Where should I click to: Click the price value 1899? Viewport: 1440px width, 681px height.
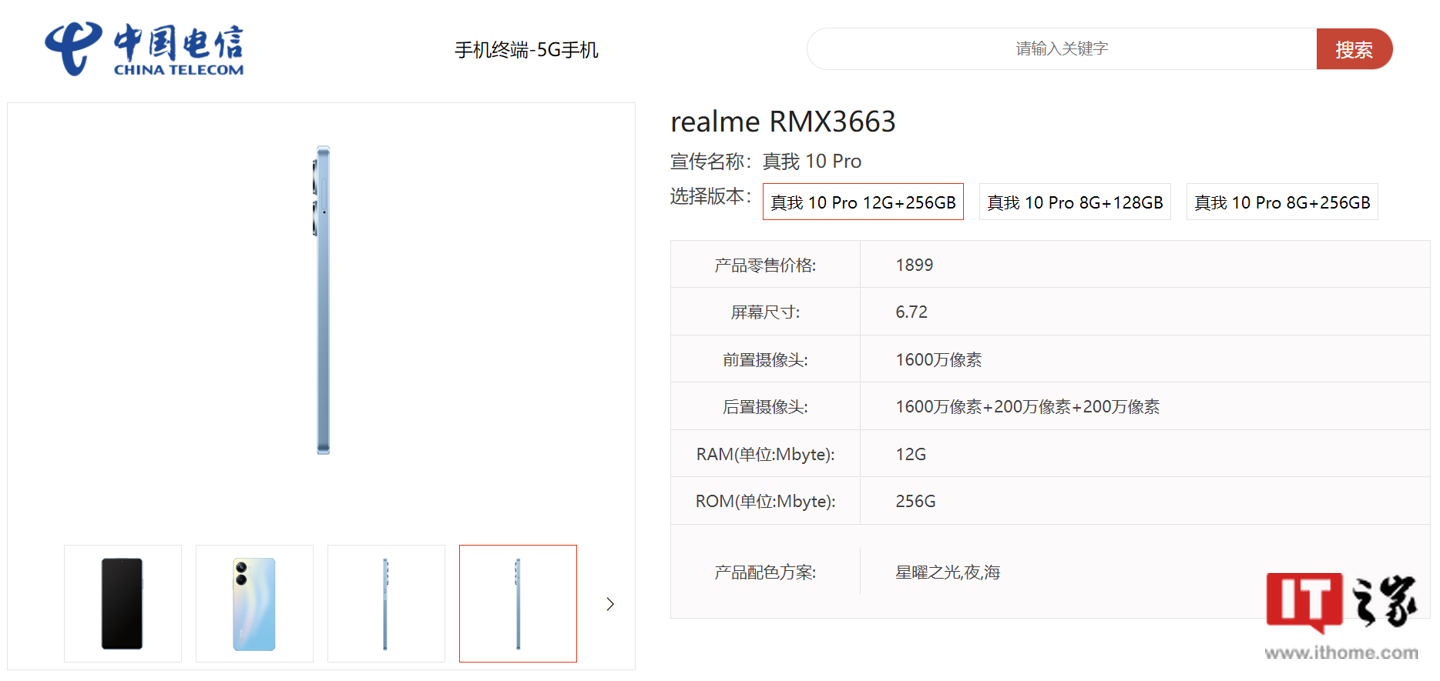point(914,265)
